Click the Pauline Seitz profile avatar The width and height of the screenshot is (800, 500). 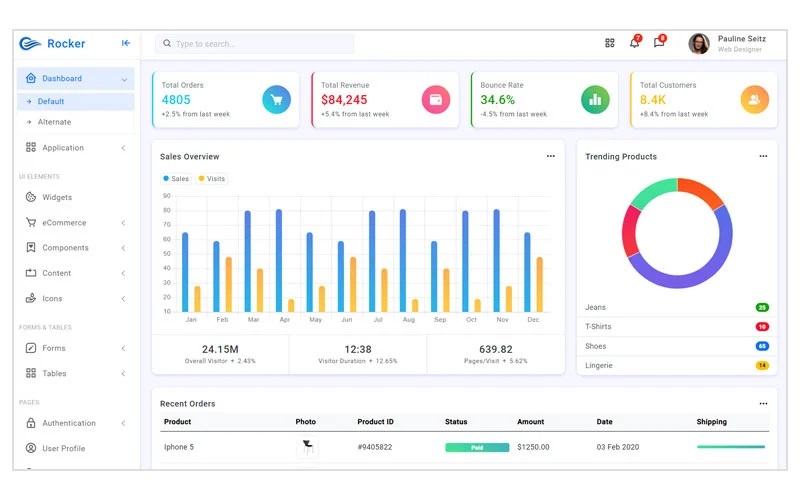click(x=699, y=43)
